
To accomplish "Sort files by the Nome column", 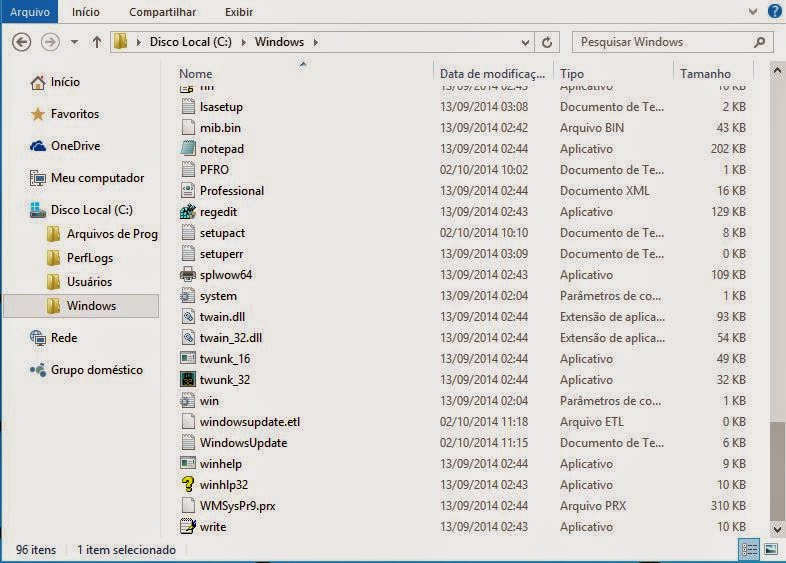I will click(195, 74).
